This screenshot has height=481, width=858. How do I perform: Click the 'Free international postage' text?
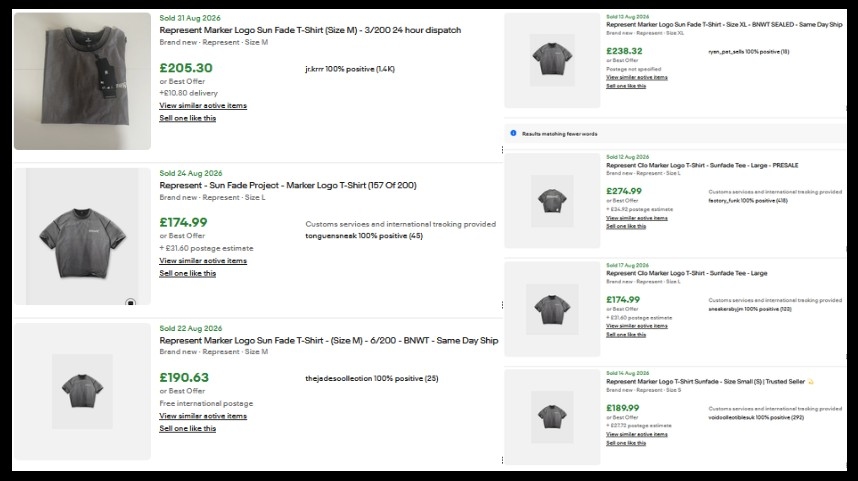tap(206, 403)
